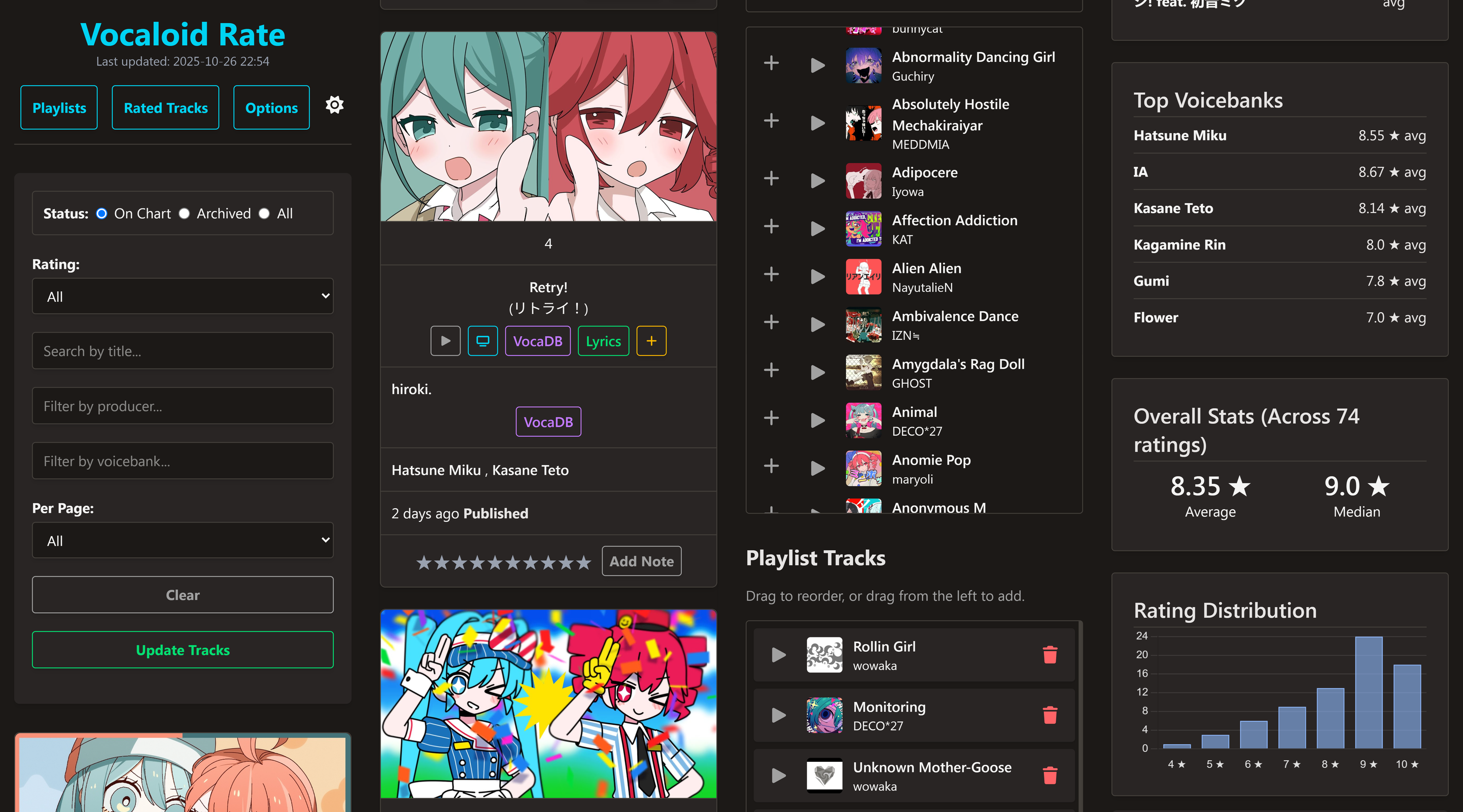1463x812 pixels.
Task: Select the Archived status radio
Action: [x=184, y=214]
